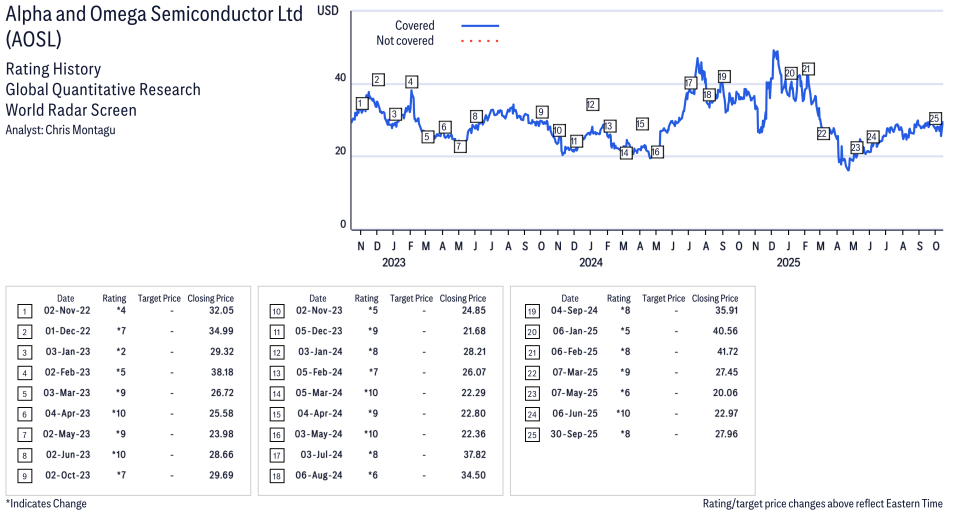
Task: Click the boxed number 1 in the rating table
Action: pos(23,311)
